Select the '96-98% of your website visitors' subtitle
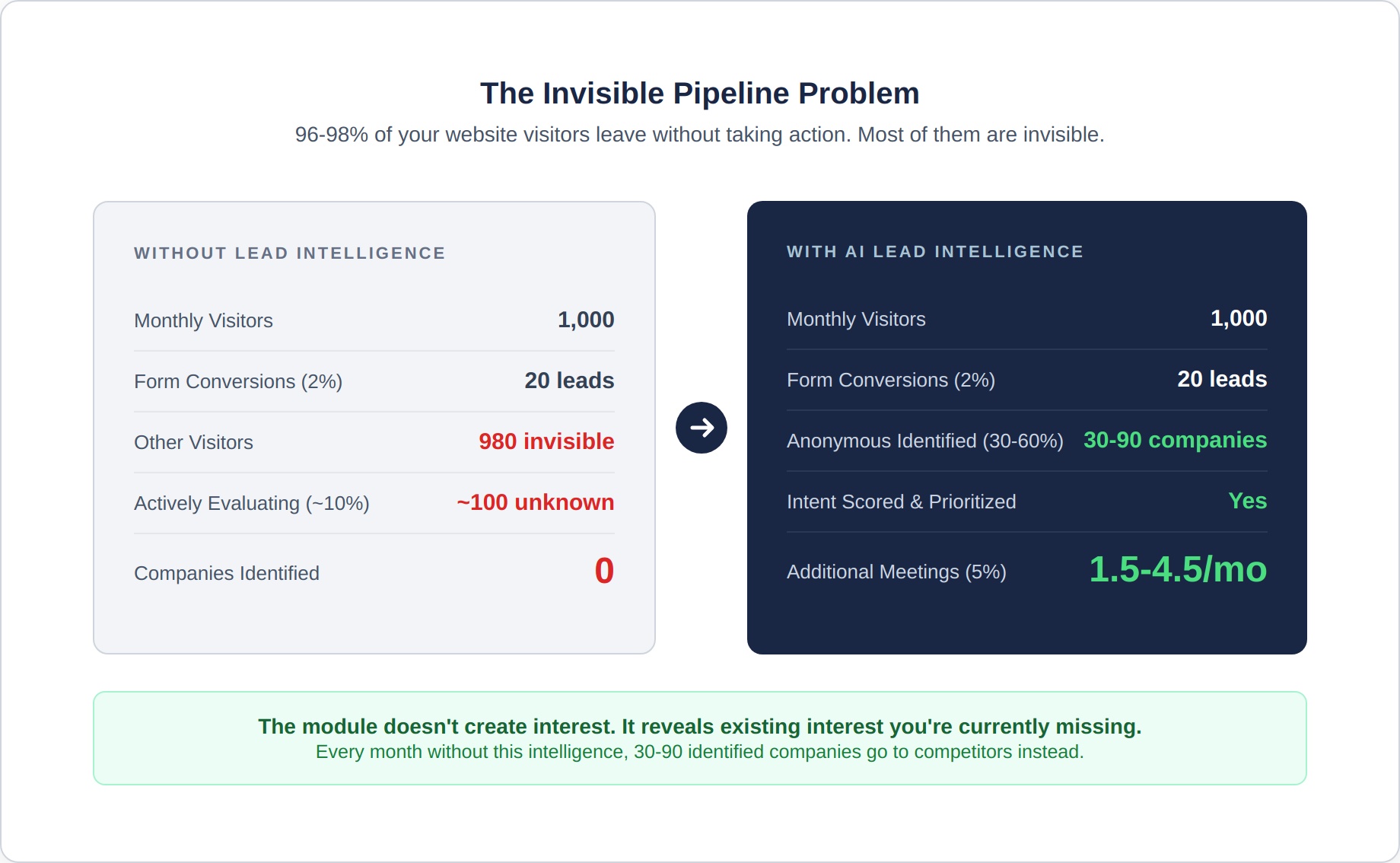The height and width of the screenshot is (863, 1400). point(699,135)
